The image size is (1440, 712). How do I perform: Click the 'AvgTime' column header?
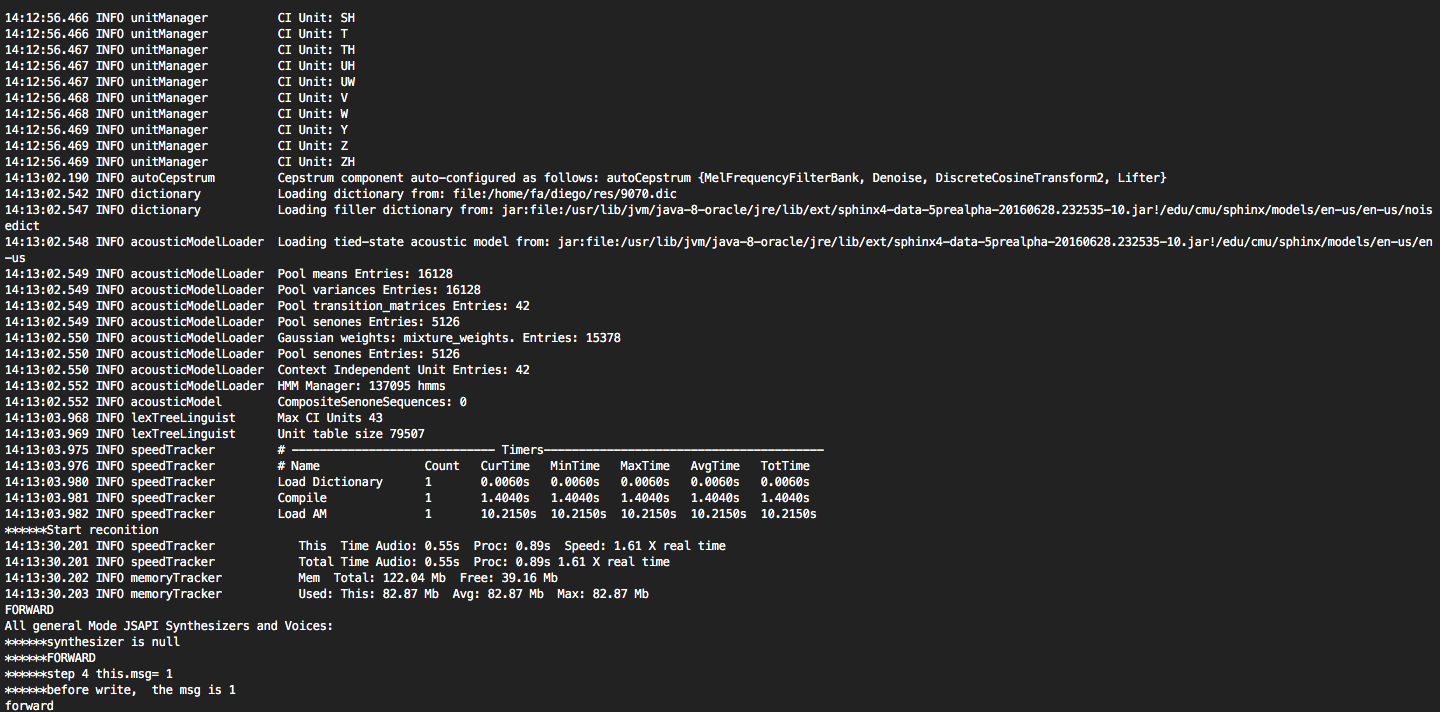pos(715,466)
